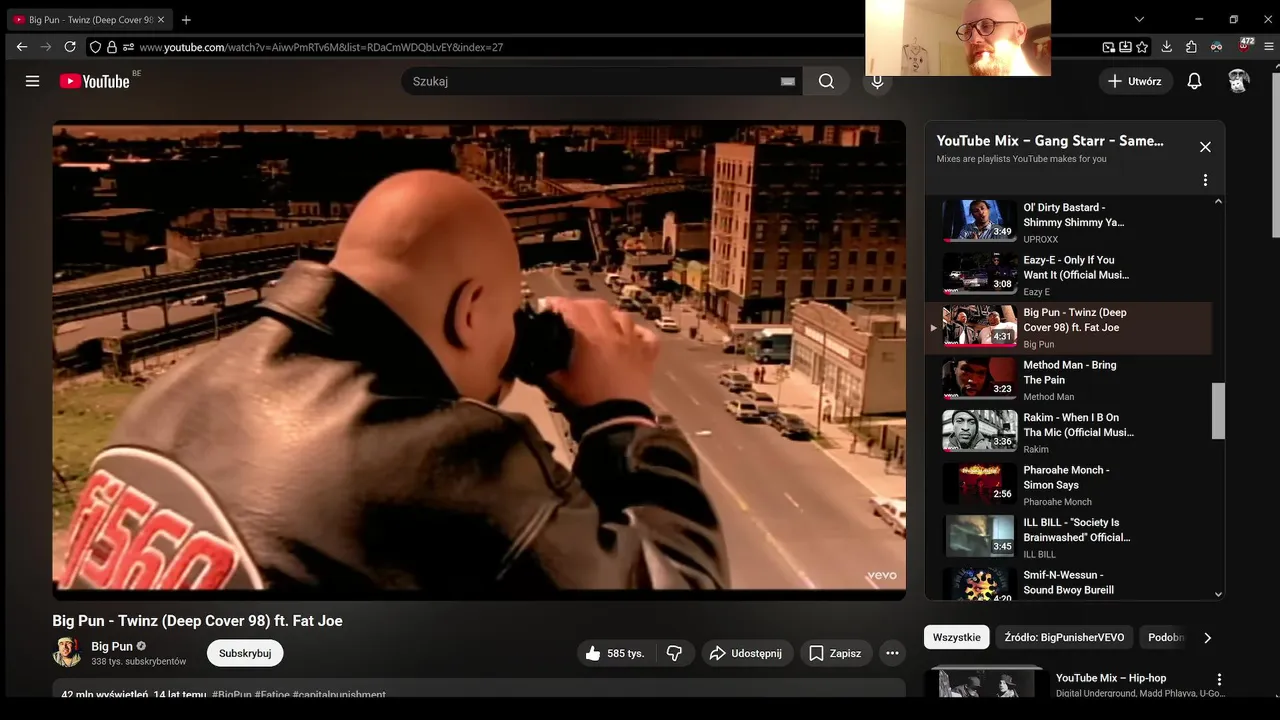The image size is (1280, 720).
Task: Play Method Man - Bring The Pain
Action: tap(1068, 380)
